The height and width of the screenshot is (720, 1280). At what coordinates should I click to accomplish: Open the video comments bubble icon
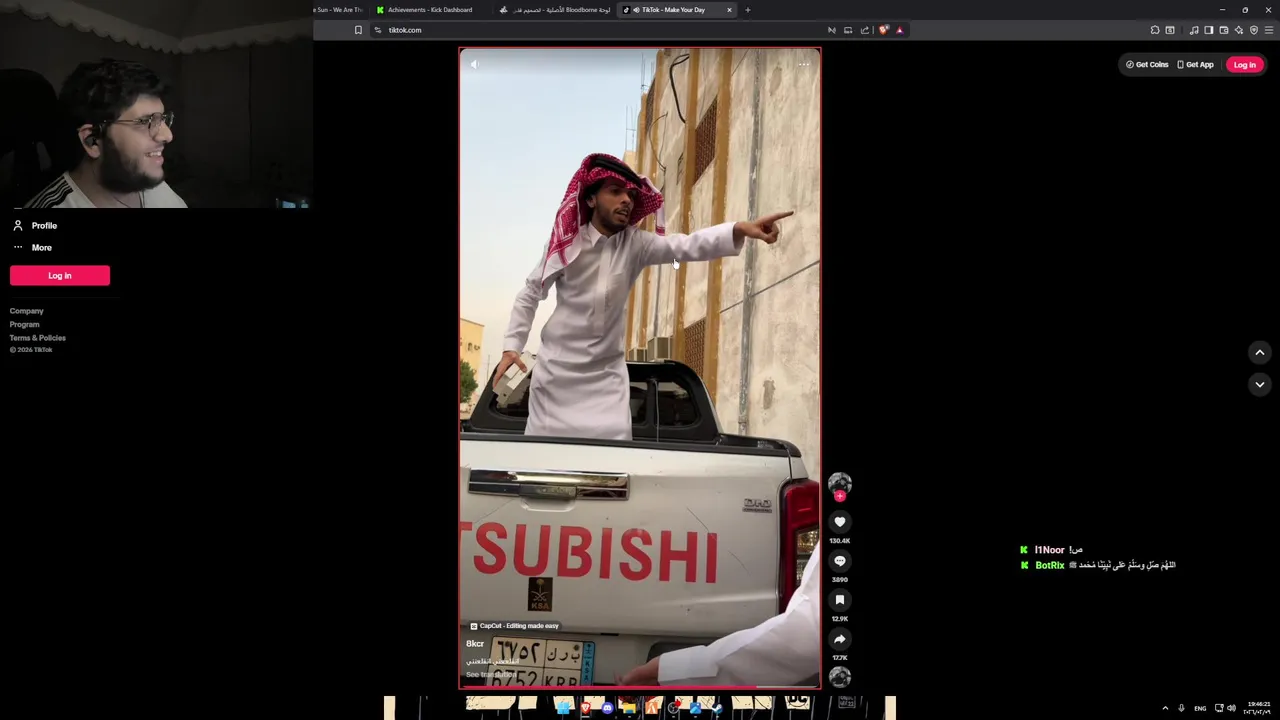[840, 561]
